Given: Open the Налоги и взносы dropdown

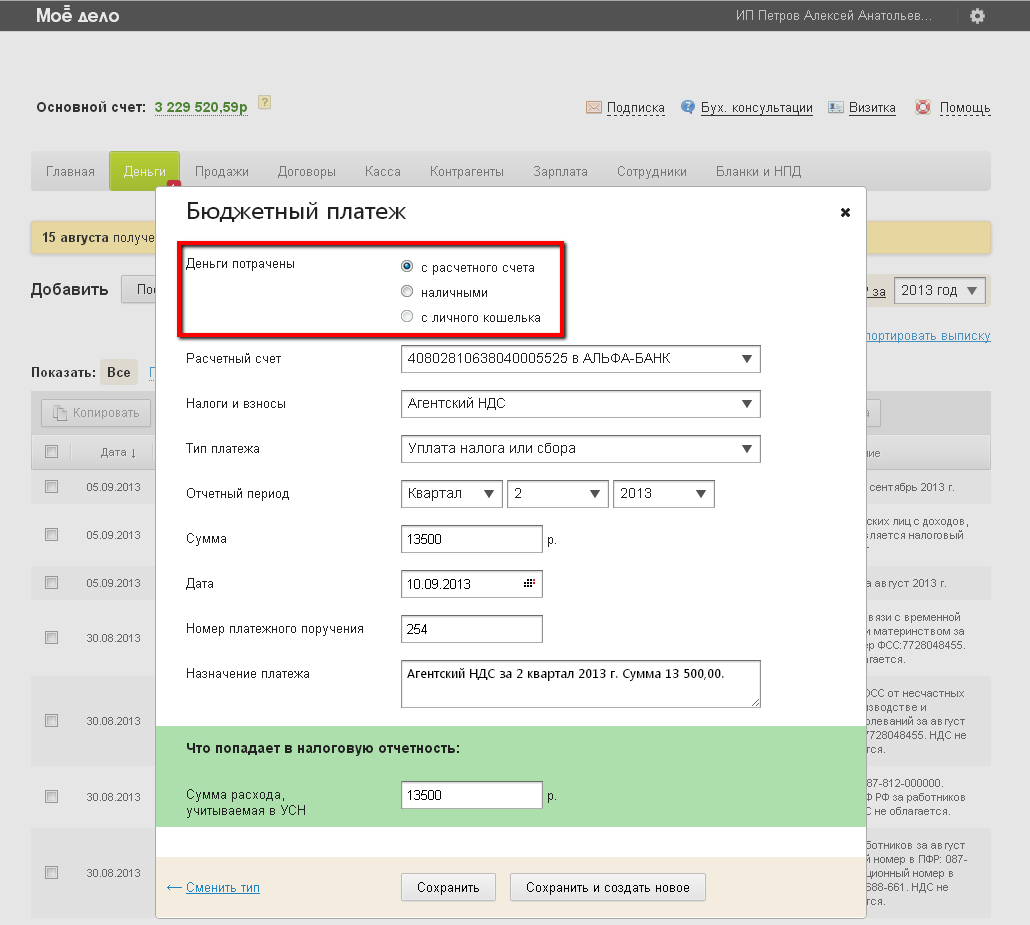Looking at the screenshot, I should [580, 404].
